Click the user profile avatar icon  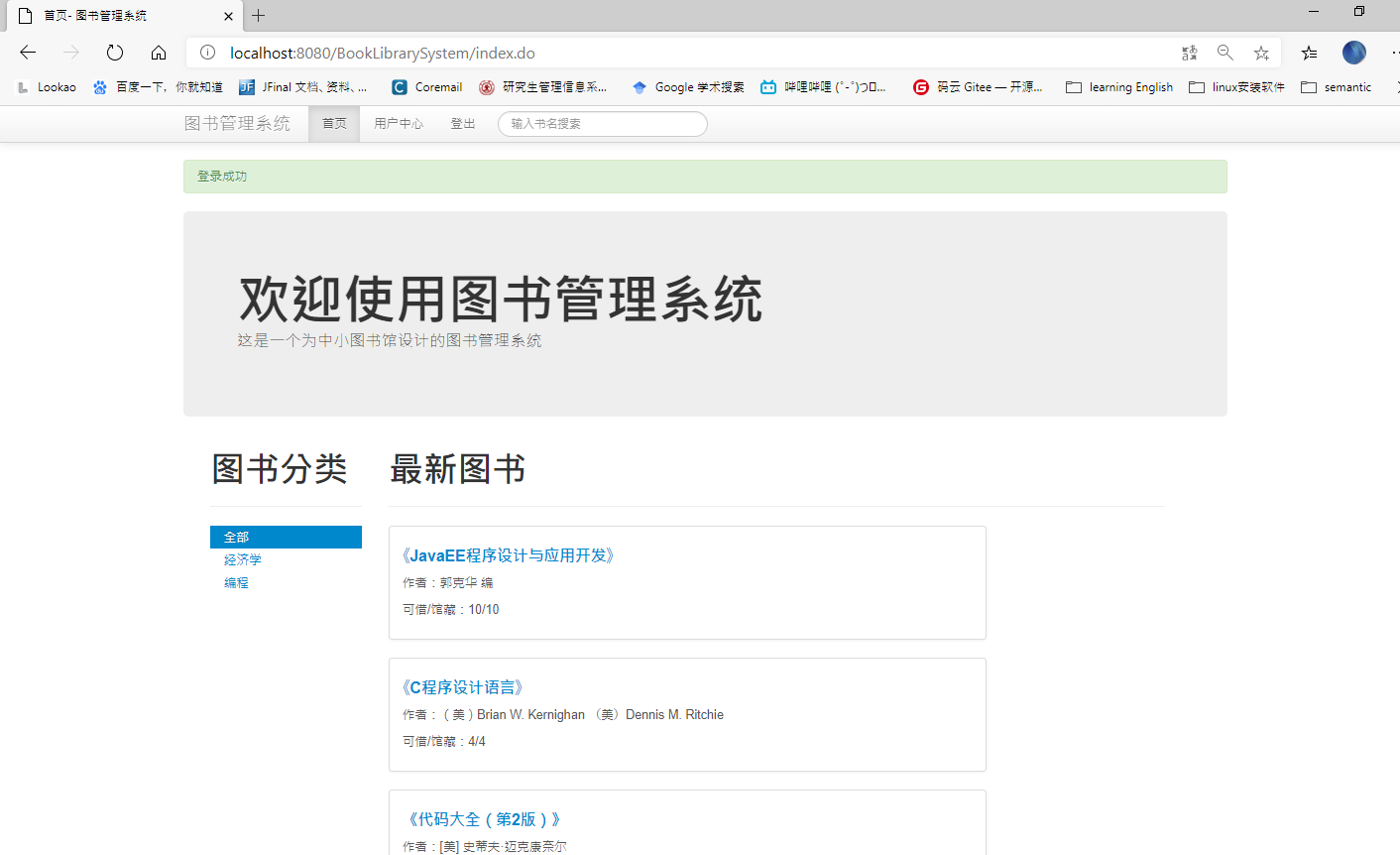tap(1354, 53)
